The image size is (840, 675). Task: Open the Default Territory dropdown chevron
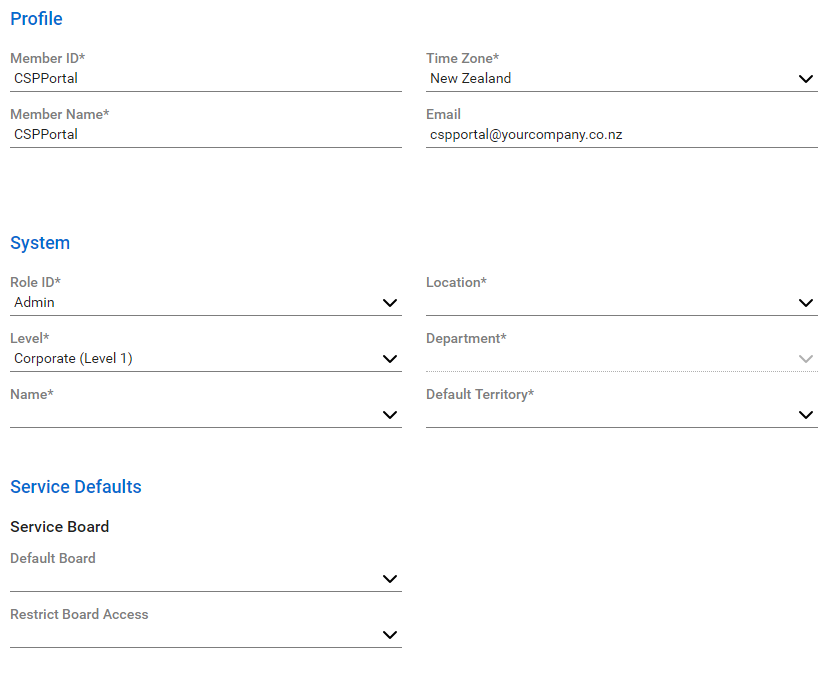[x=806, y=415]
